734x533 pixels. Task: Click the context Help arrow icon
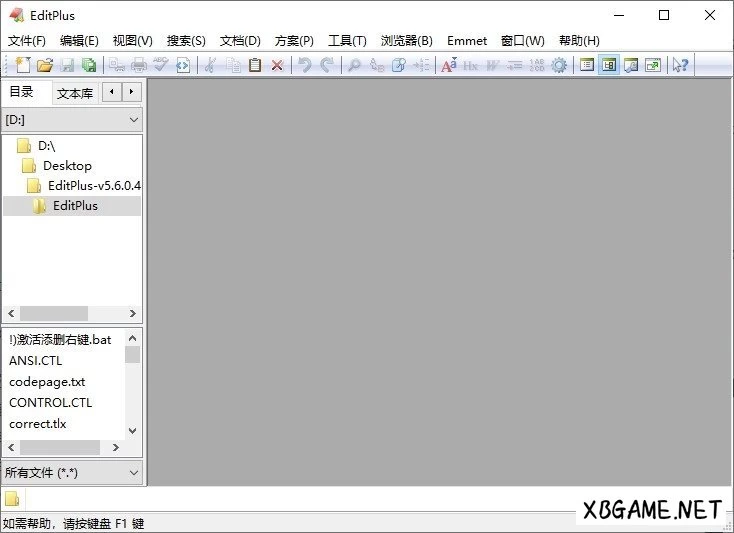pyautogui.click(x=680, y=65)
